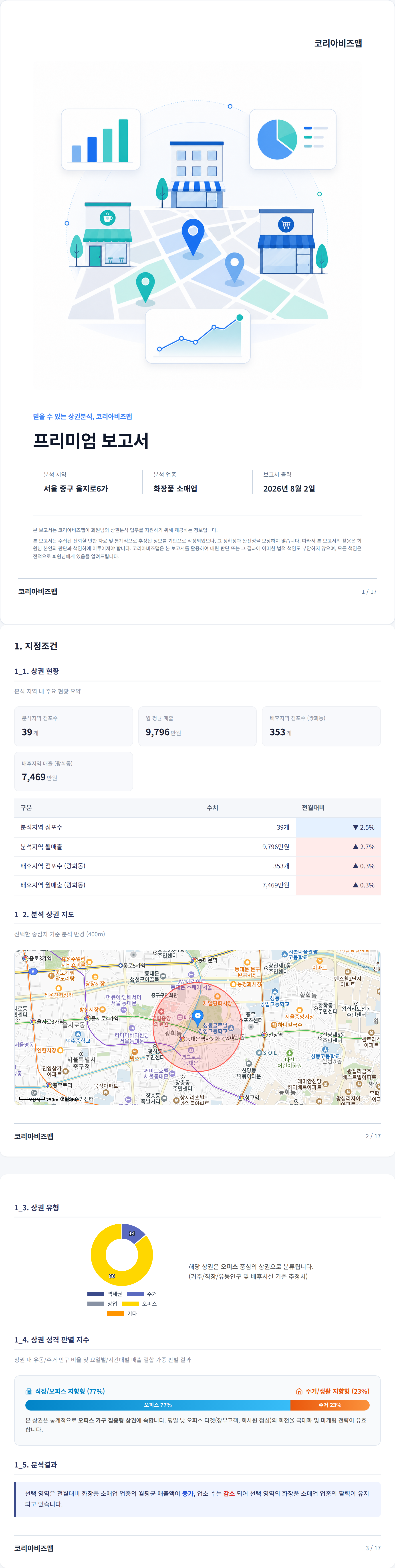Click the large blue map pin illustration

[x=193, y=237]
